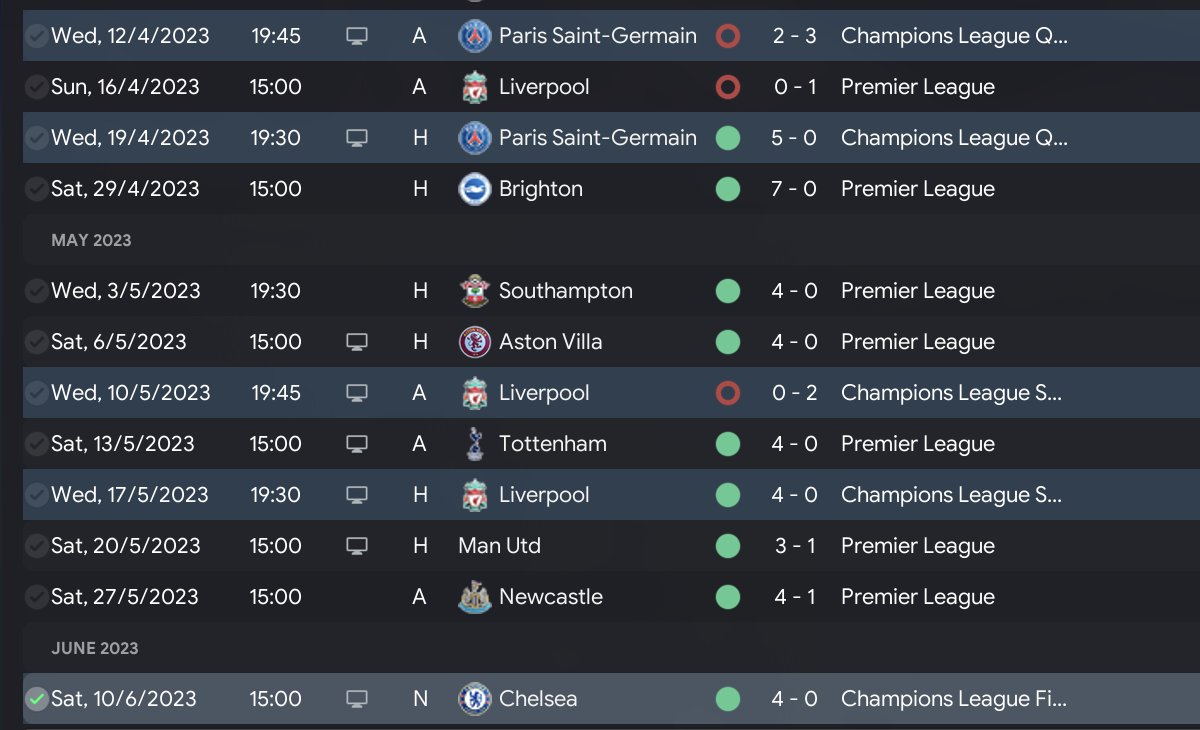Collapse the JUNE 2023 month header

pyautogui.click(x=94, y=648)
